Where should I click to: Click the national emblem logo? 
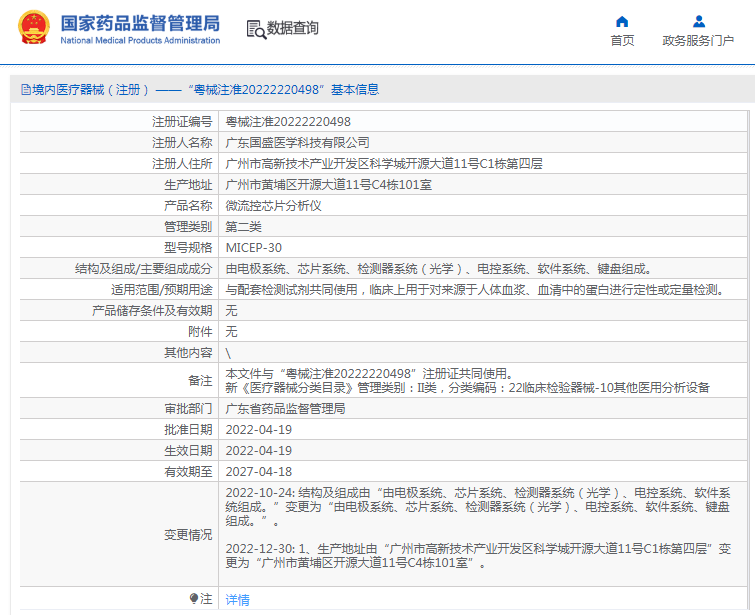click(34, 27)
